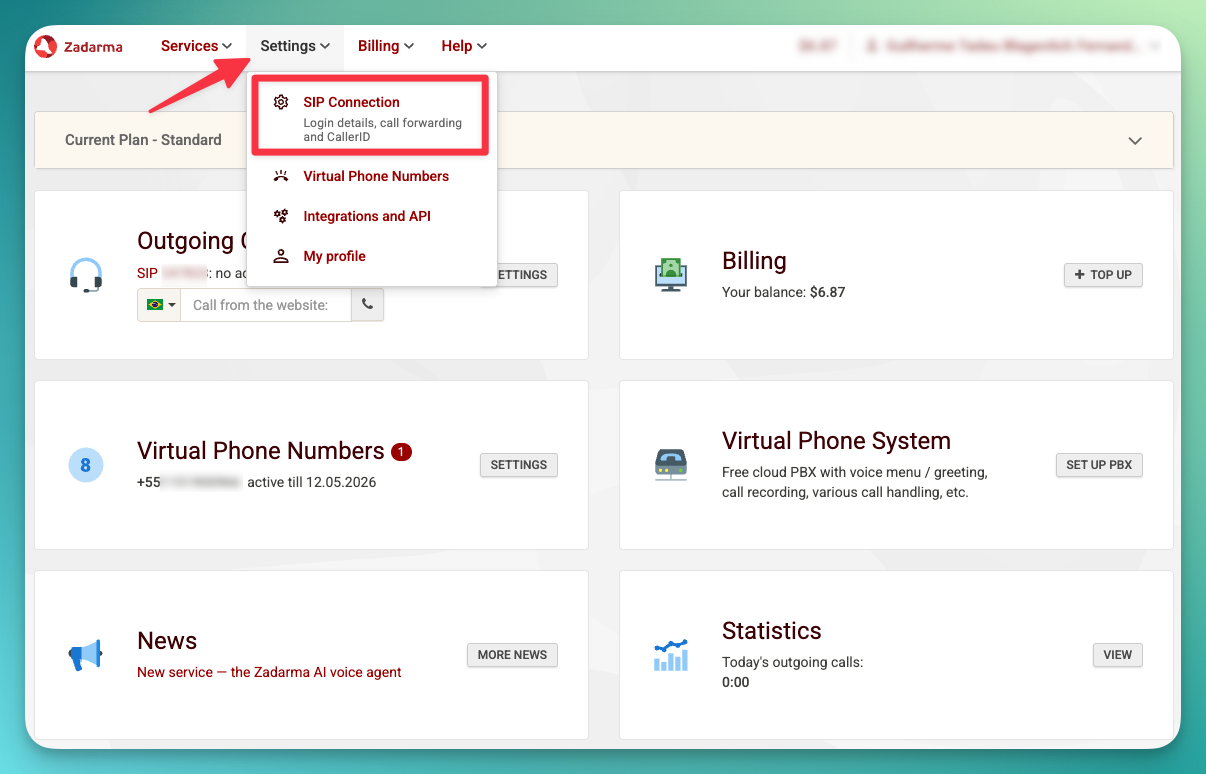Click the red notification badge 1
Image resolution: width=1206 pixels, height=774 pixels.
tap(401, 452)
